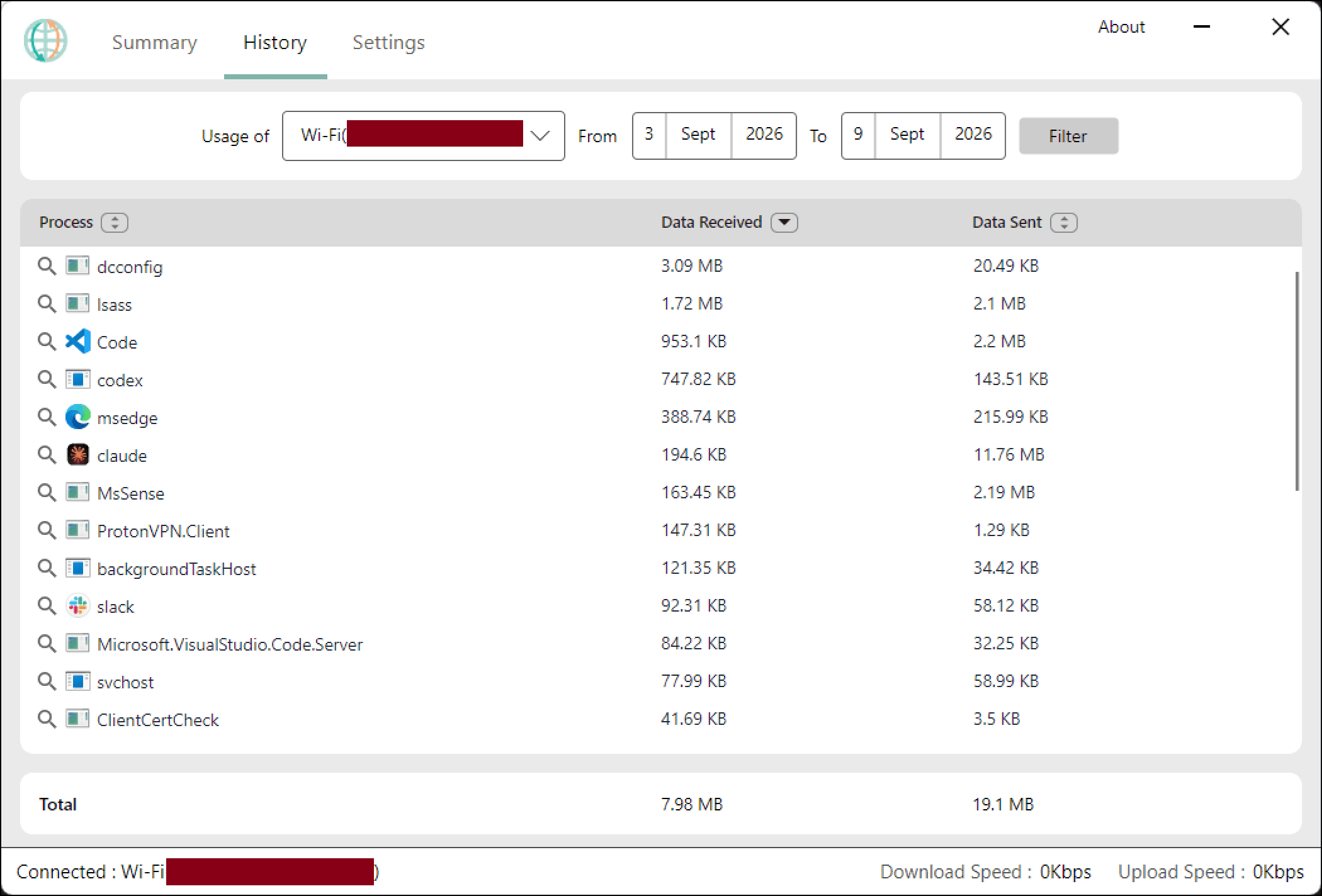The height and width of the screenshot is (896, 1322).
Task: Click the claude app icon
Action: point(78,455)
